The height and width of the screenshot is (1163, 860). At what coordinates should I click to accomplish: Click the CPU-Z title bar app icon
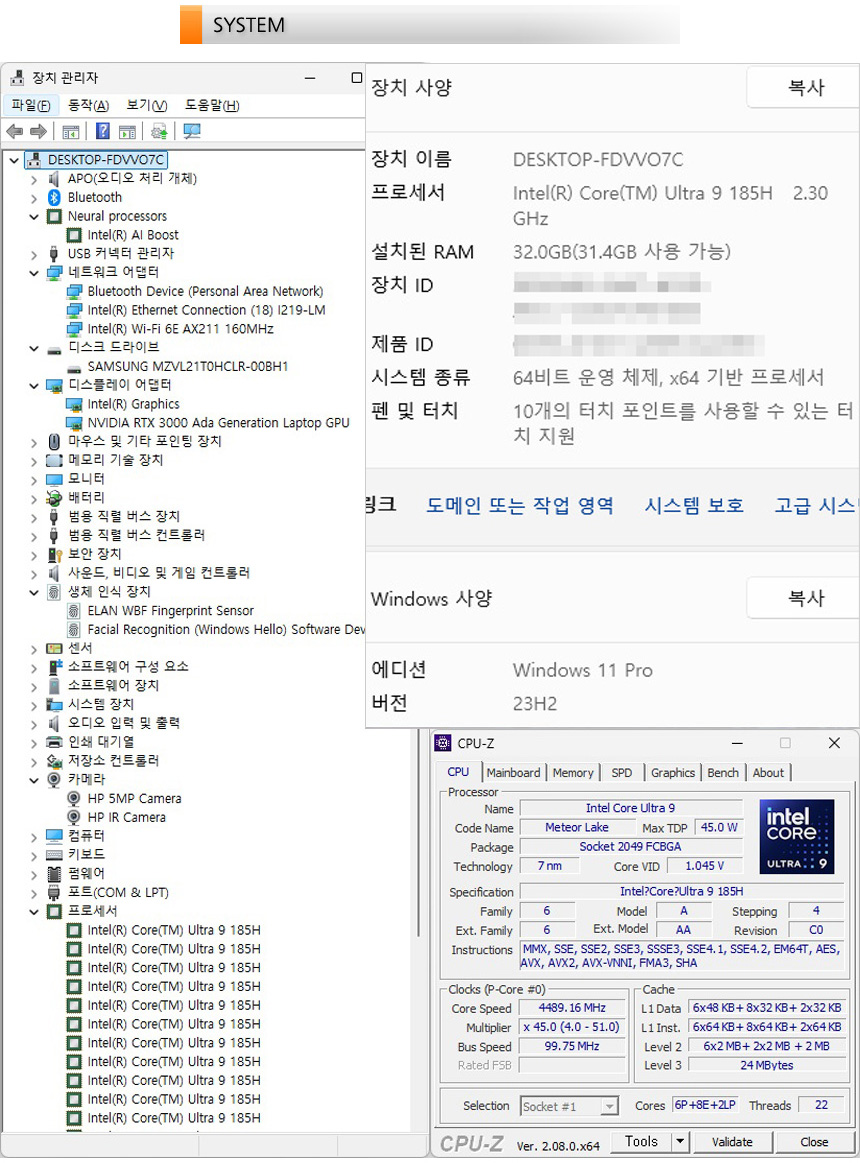[x=443, y=743]
